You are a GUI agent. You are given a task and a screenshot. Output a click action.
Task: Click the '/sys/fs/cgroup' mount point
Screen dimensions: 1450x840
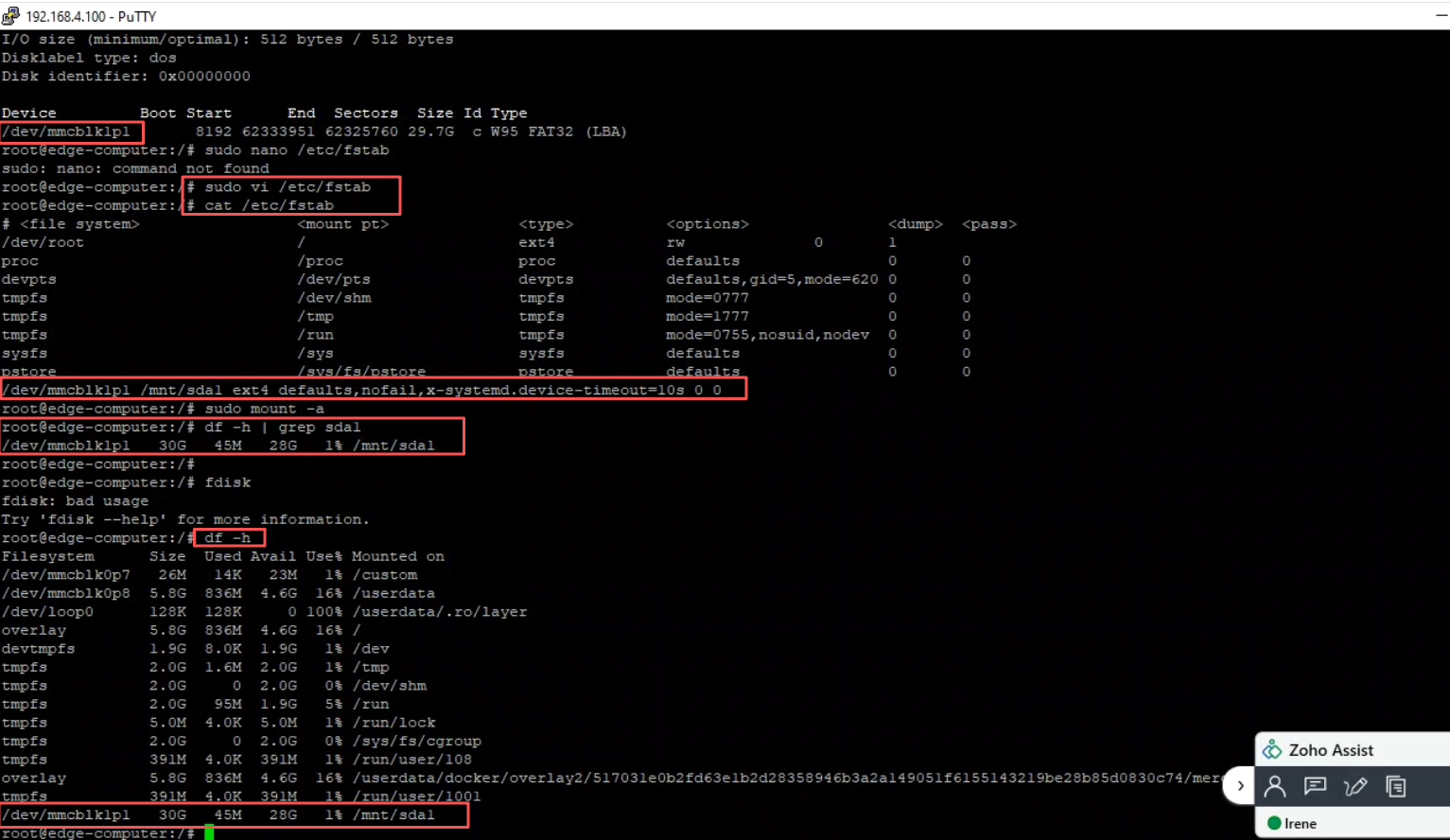pyautogui.click(x=416, y=741)
